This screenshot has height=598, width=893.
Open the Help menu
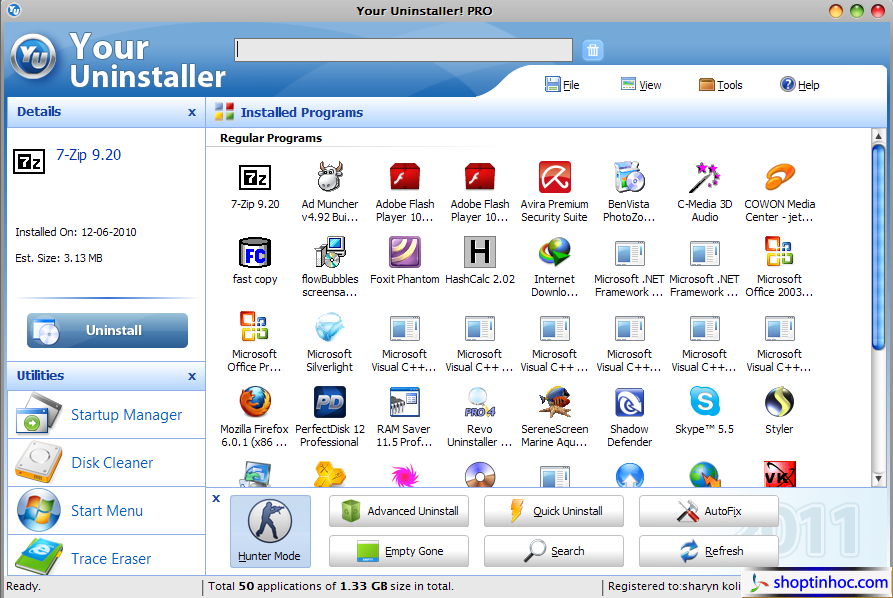[x=800, y=85]
